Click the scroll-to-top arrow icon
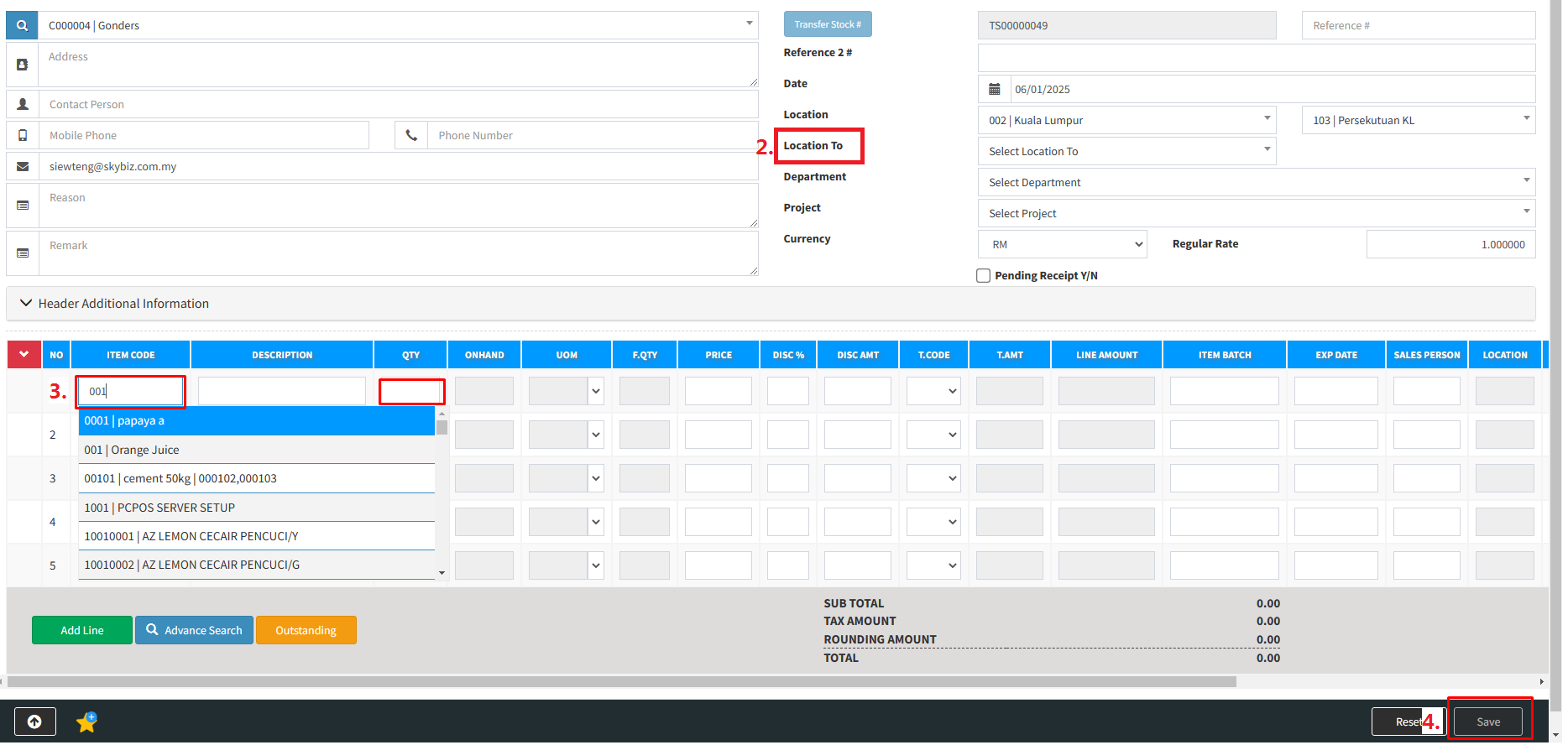Screen dimensions: 1568x745 pyautogui.click(x=34, y=722)
